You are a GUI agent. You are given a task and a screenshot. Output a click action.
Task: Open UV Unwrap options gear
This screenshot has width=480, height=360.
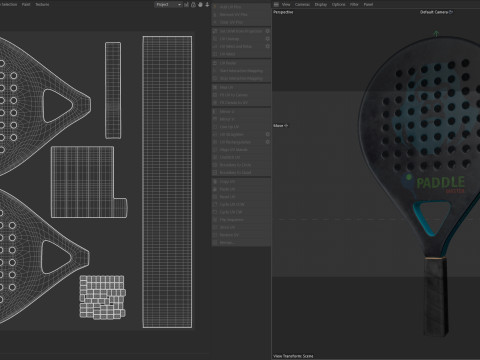pos(267,39)
